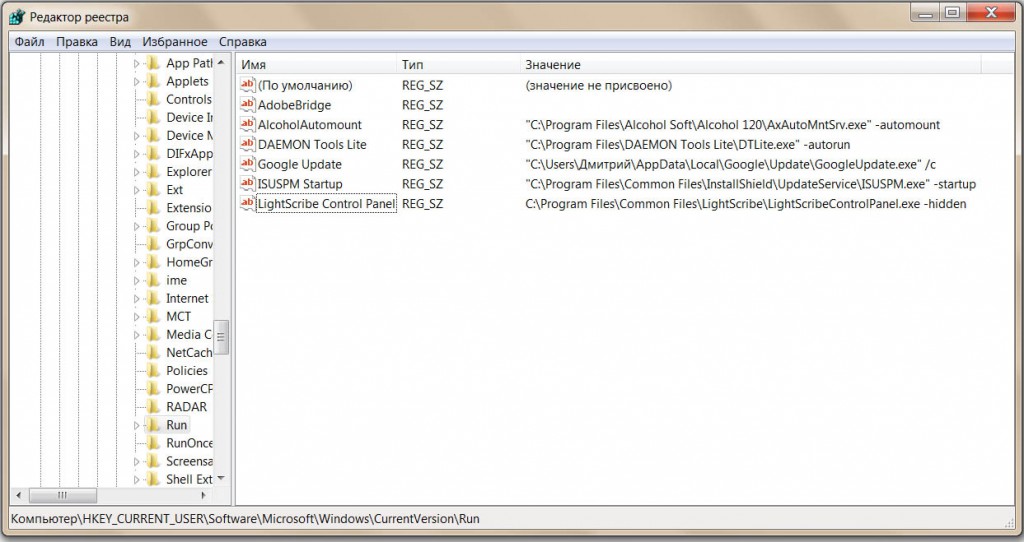Select the DAEMON Tools Lite value name
This screenshot has width=1024, height=542.
(312, 144)
